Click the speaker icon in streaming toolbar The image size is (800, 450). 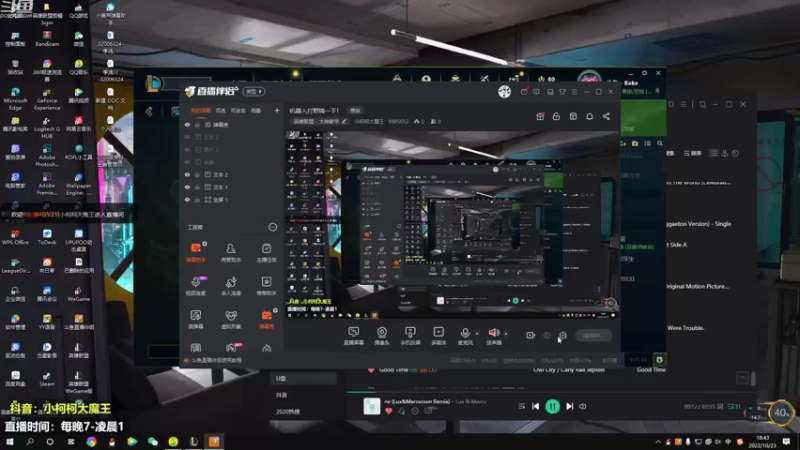[x=493, y=333]
